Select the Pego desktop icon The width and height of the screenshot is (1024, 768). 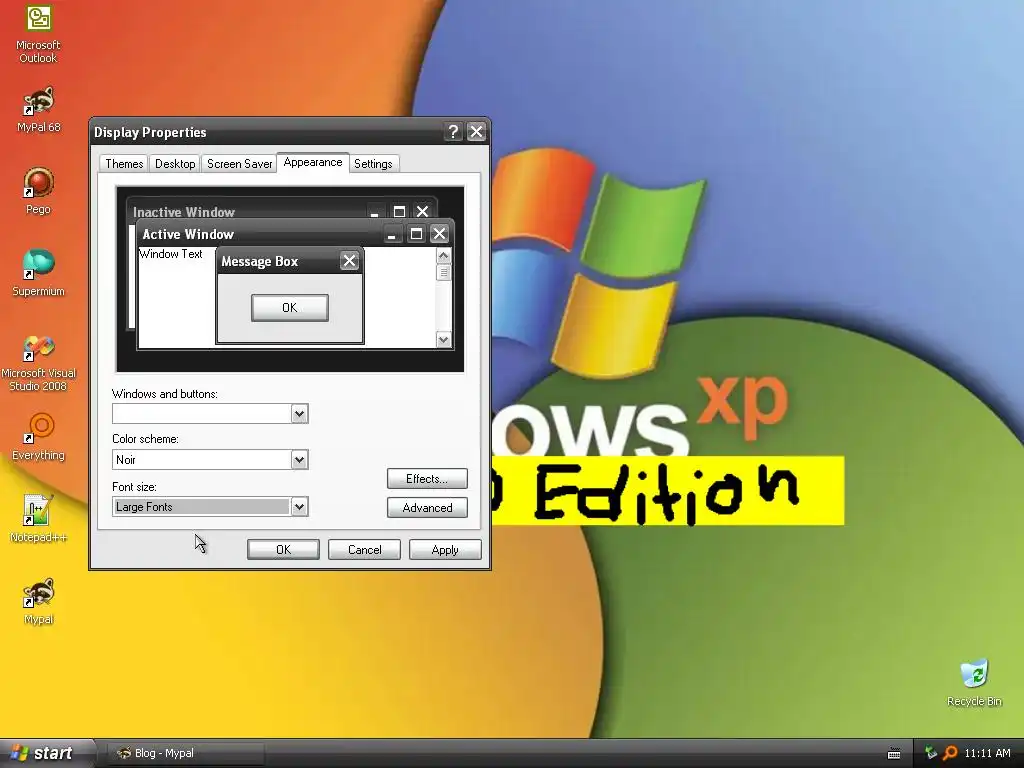point(38,191)
